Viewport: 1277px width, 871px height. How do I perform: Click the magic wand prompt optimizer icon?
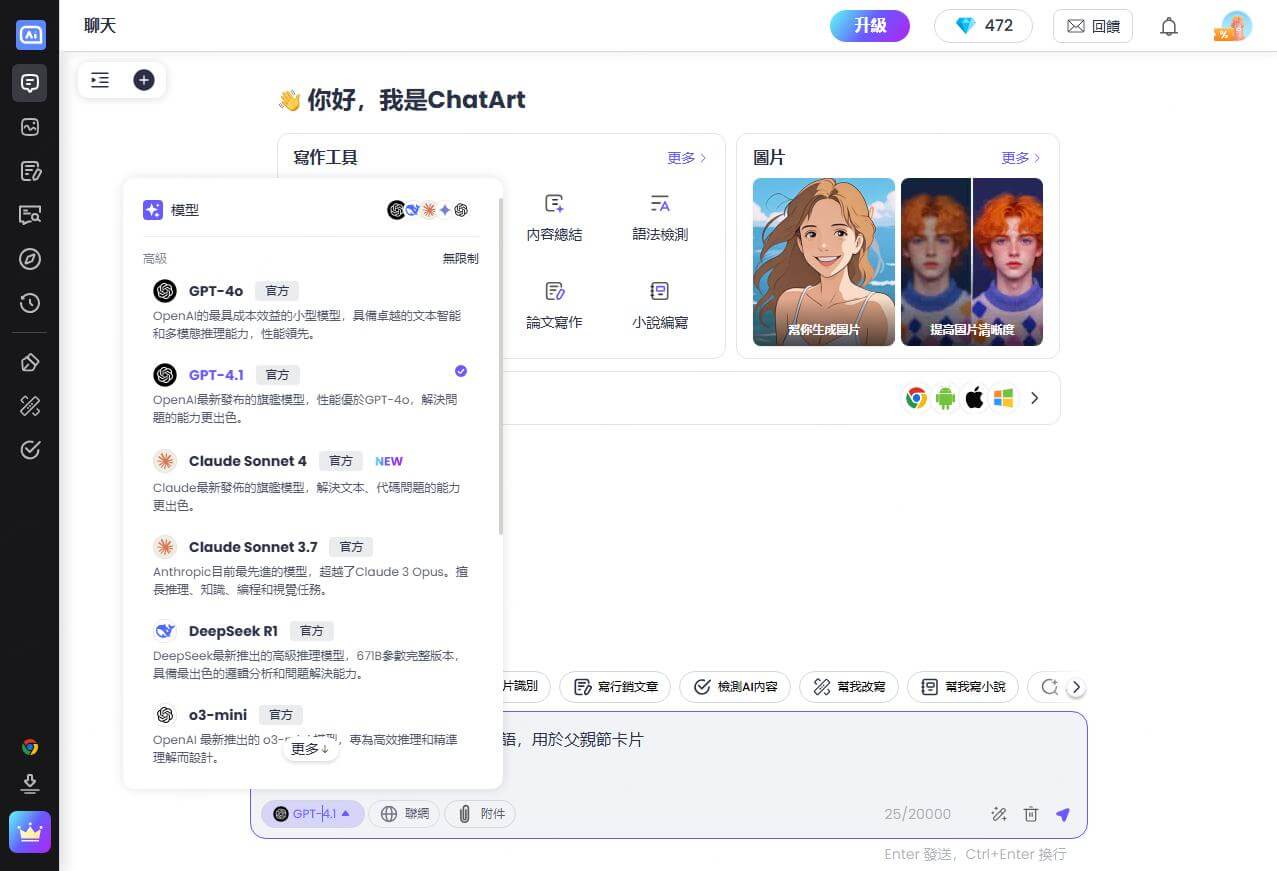(998, 814)
